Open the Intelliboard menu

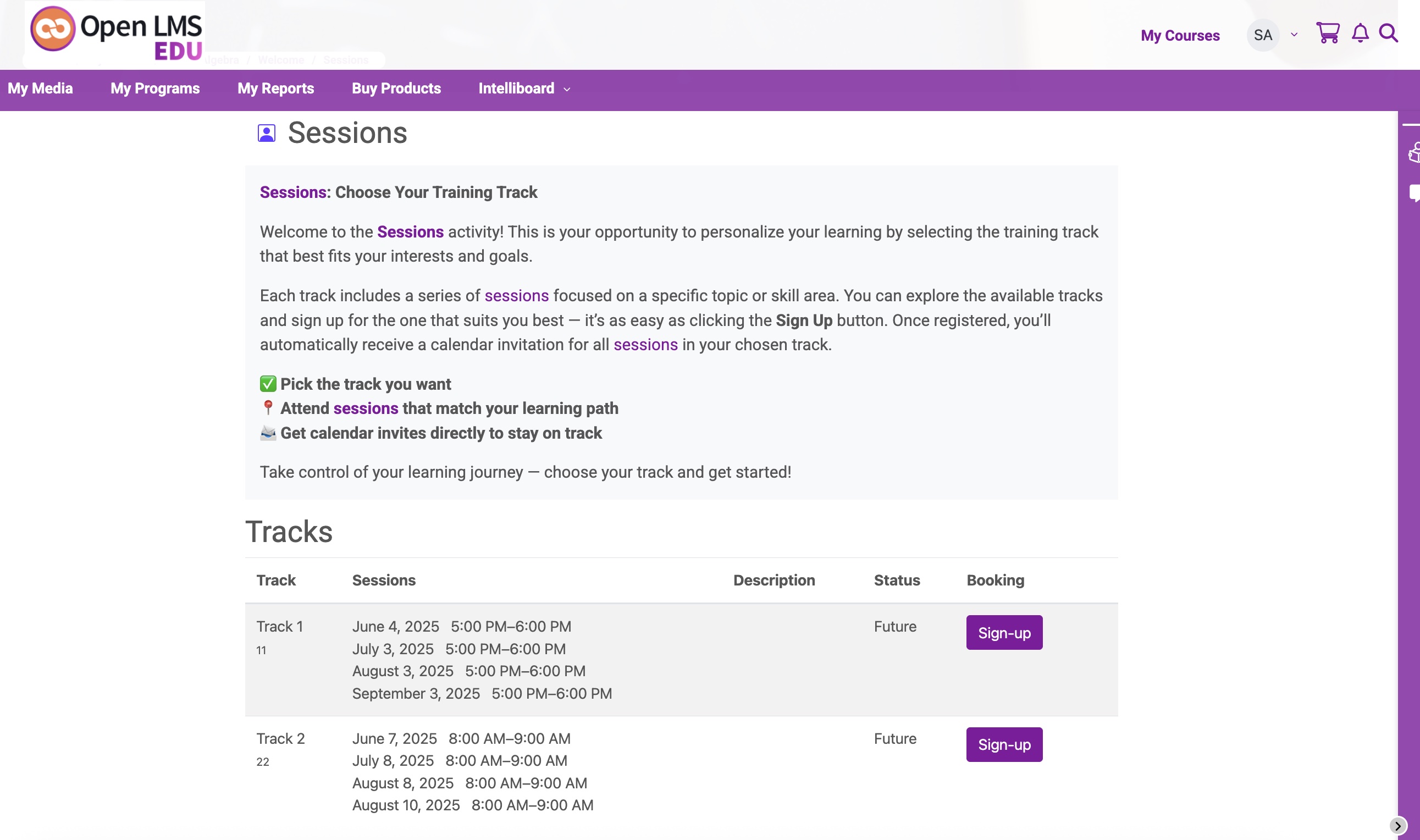516,89
